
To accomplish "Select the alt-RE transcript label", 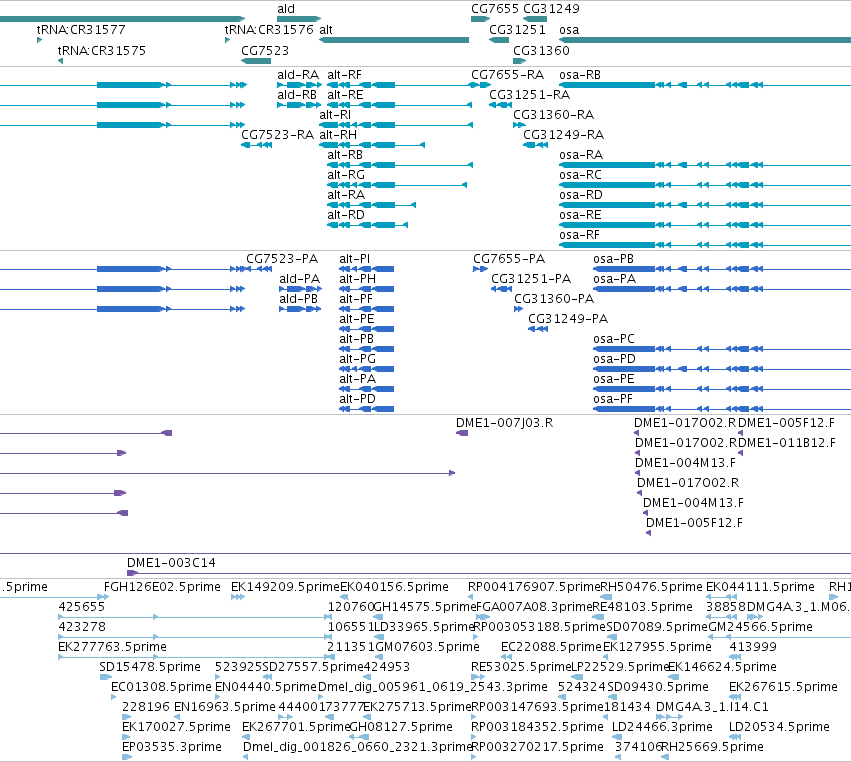I will pyautogui.click(x=345, y=94).
